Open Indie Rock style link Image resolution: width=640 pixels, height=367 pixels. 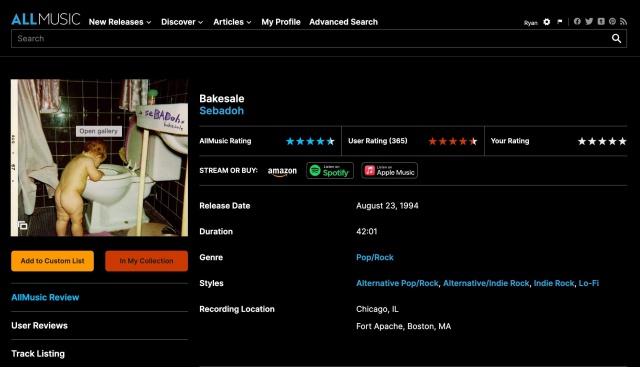[554, 283]
